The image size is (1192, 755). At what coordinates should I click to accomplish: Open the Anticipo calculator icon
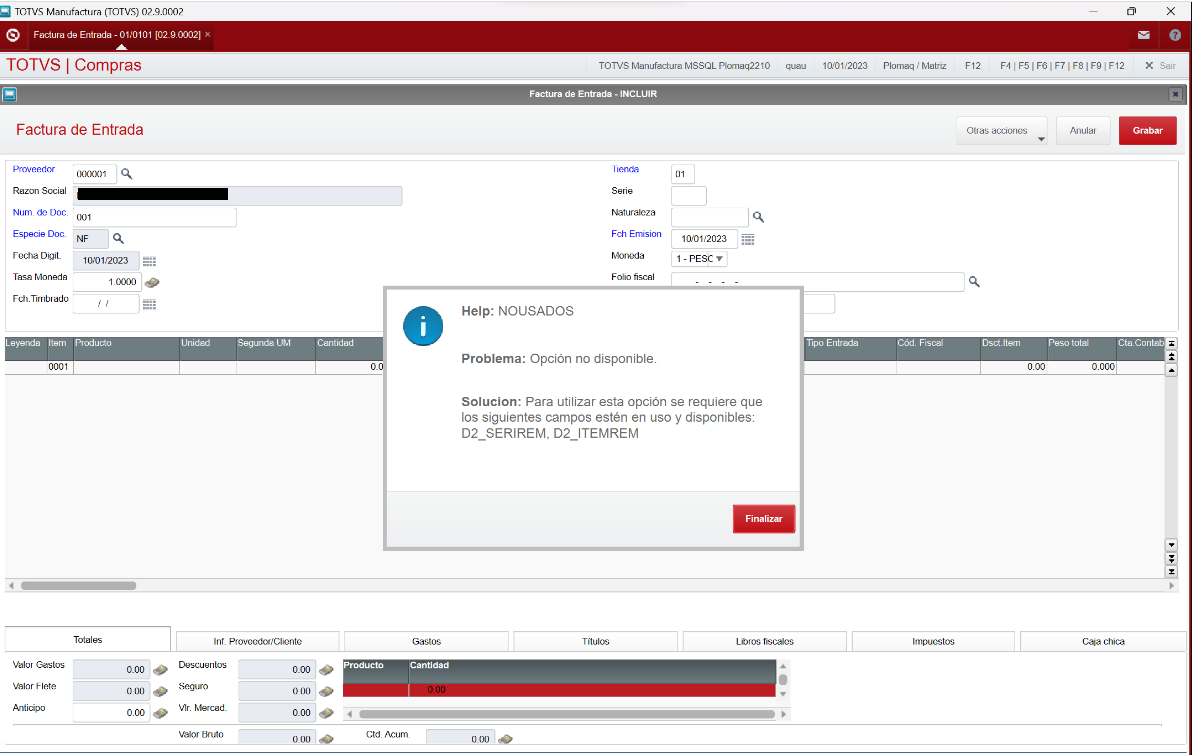pyautogui.click(x=160, y=712)
